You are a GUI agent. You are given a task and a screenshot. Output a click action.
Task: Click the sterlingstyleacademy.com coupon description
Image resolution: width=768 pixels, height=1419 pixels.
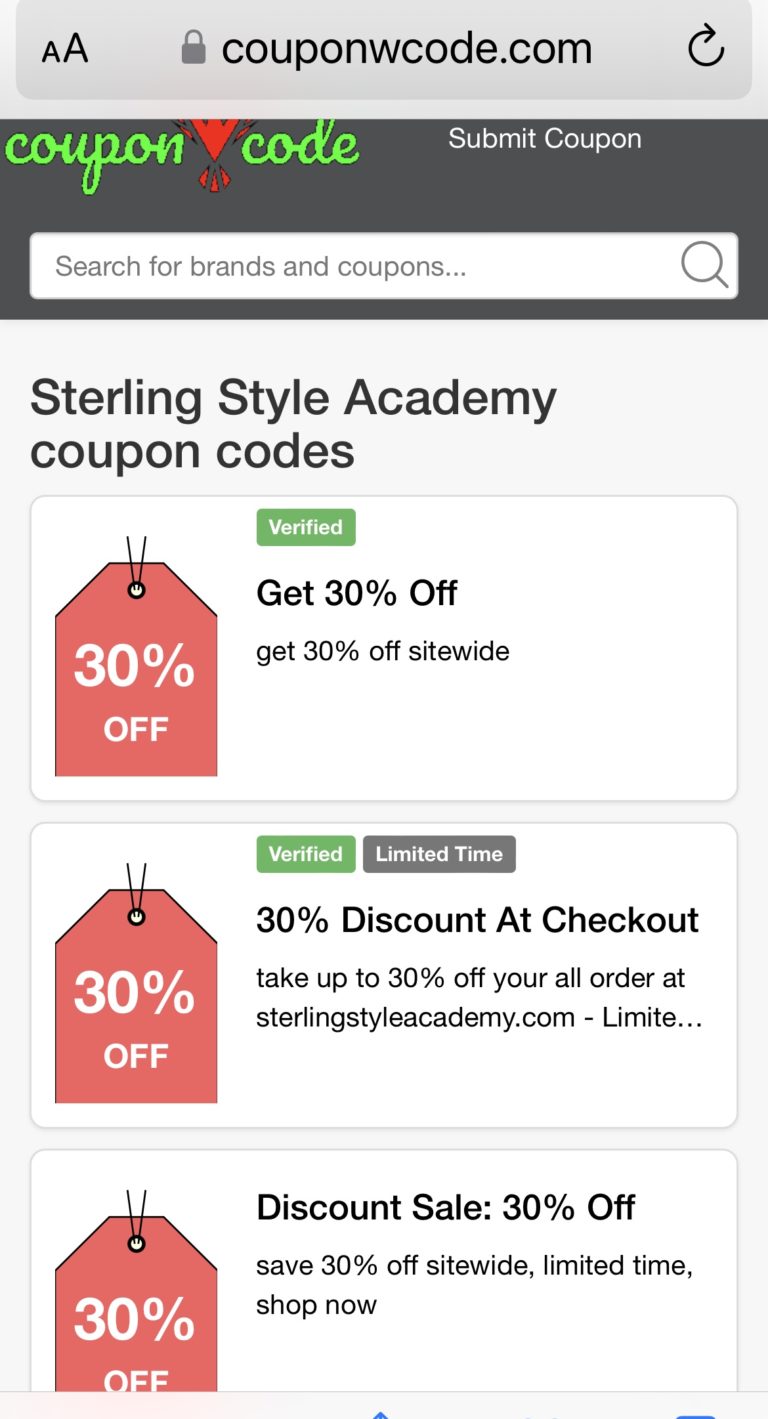point(479,998)
